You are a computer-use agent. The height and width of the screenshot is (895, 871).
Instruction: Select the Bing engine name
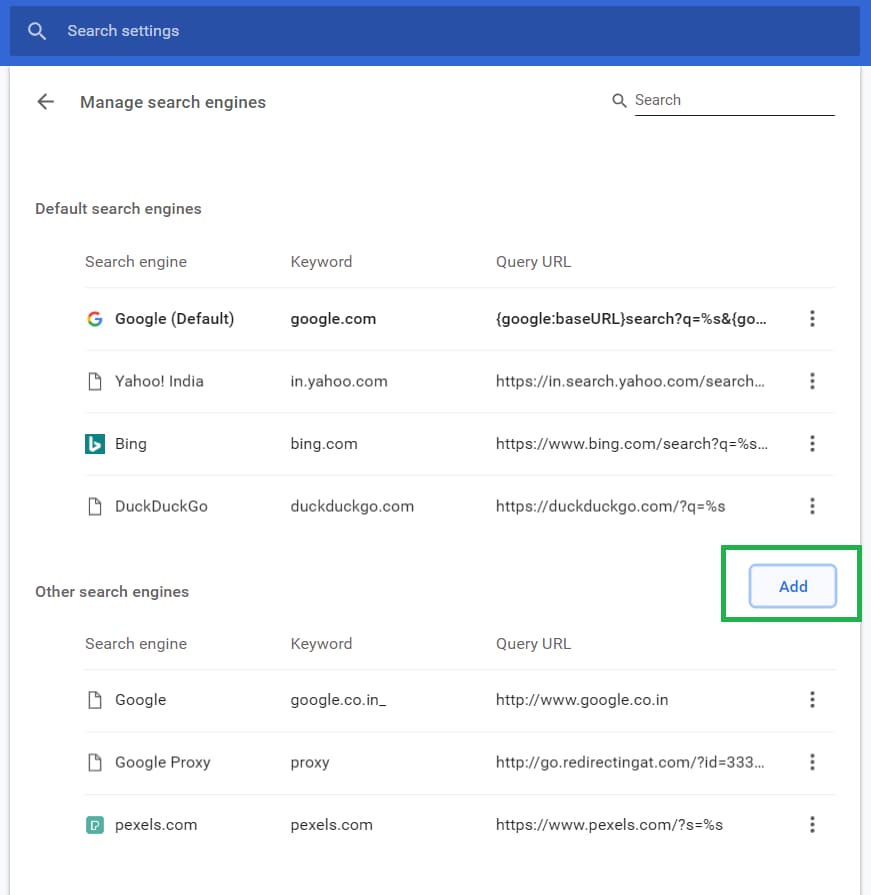click(131, 444)
